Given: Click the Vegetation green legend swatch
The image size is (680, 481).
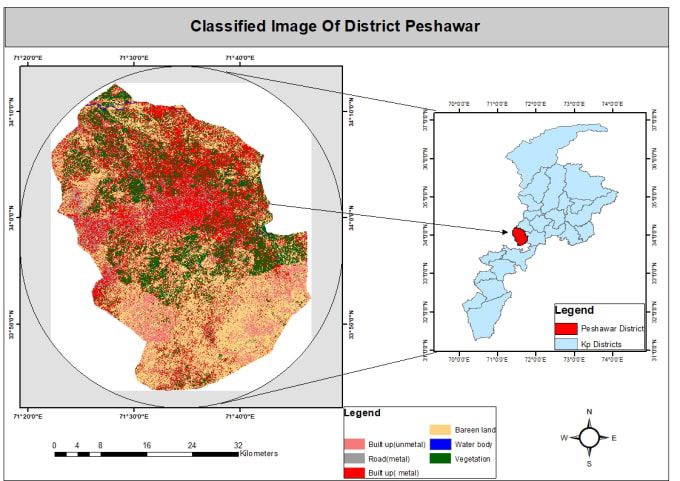Looking at the screenshot, I should click(x=440, y=458).
